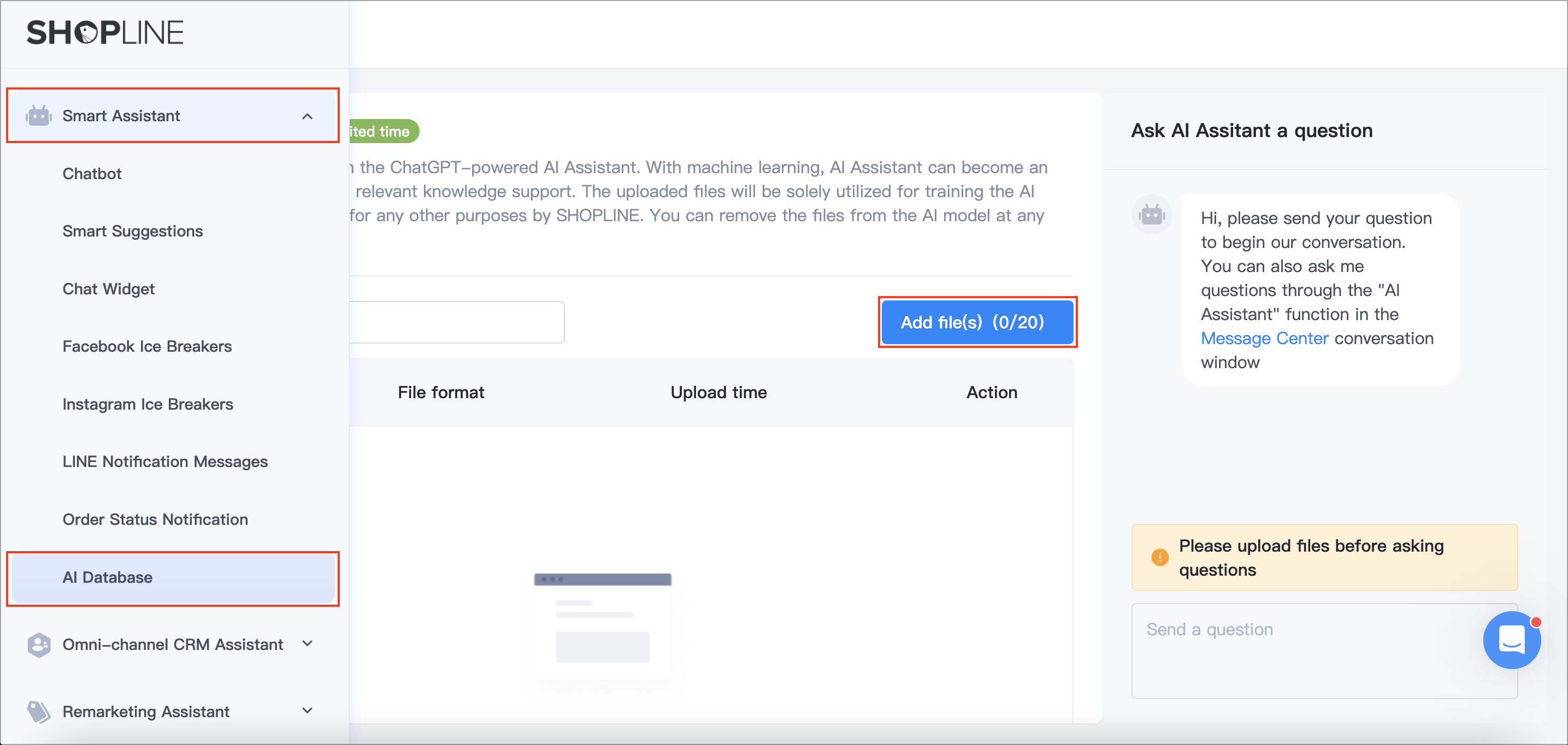Select LINE Notification Messages

click(x=165, y=462)
